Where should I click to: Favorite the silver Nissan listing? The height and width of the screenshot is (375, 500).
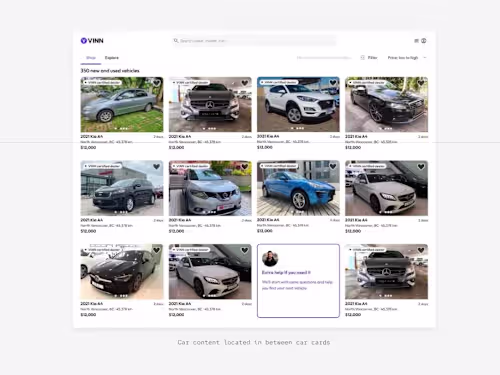pos(245,166)
